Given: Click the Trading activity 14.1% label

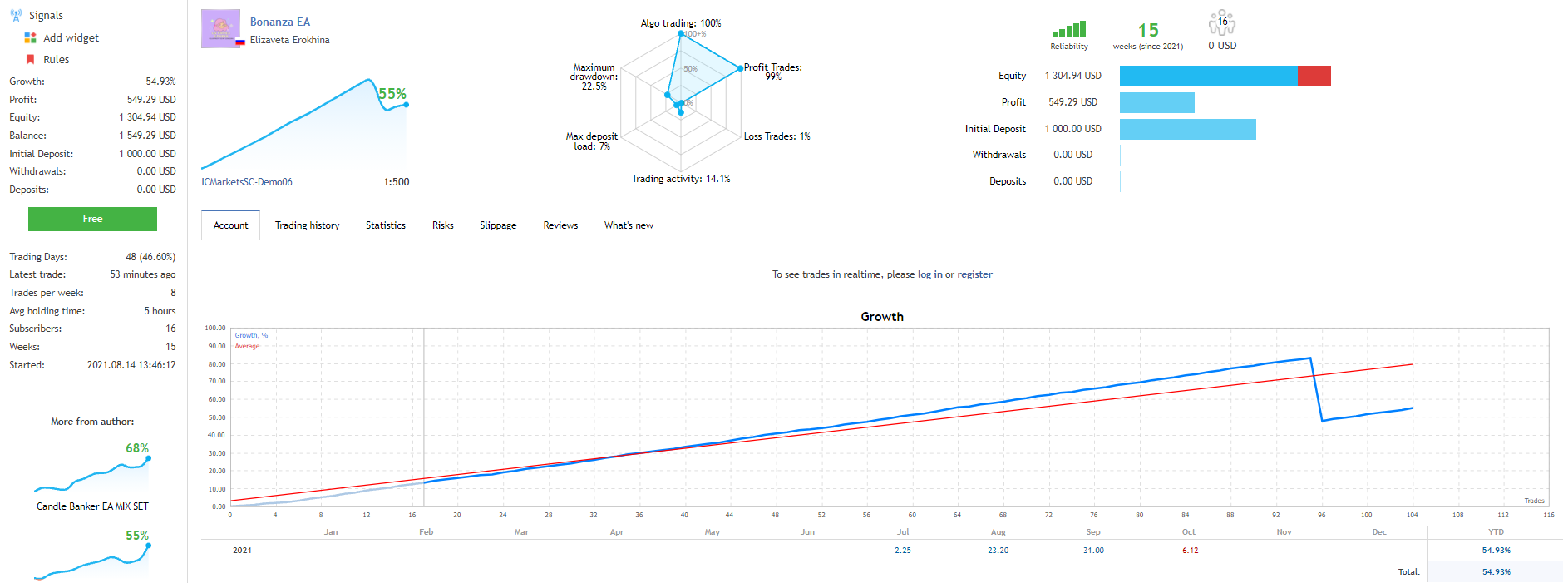Looking at the screenshot, I should coord(681,179).
